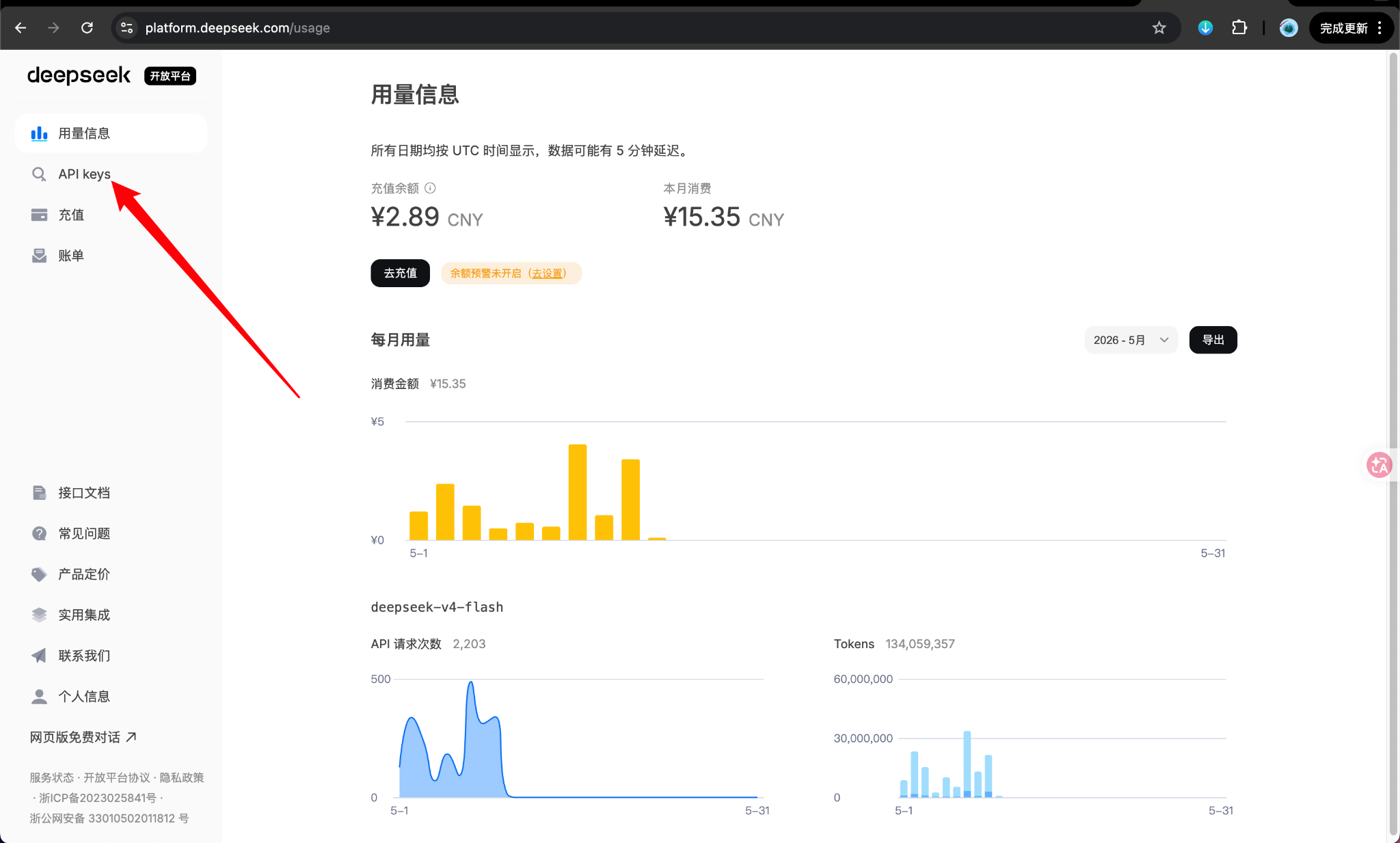Image resolution: width=1400 pixels, height=843 pixels.
Task: Open the 服务状态 footer link
Action: (x=51, y=777)
